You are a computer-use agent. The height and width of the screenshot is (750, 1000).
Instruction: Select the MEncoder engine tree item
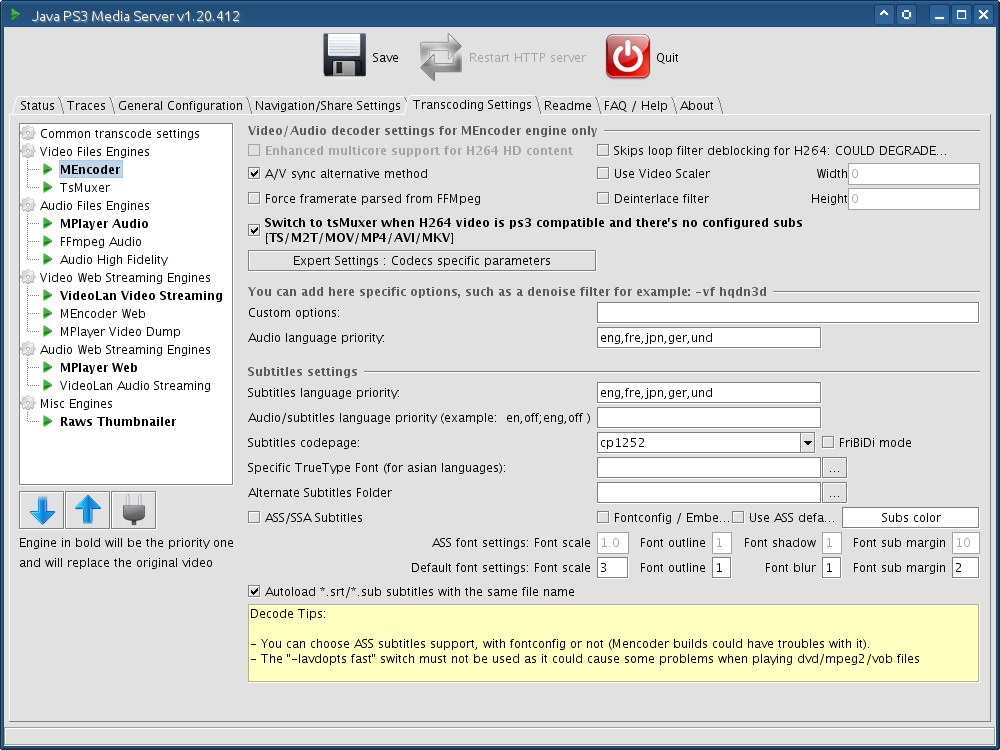[90, 170]
